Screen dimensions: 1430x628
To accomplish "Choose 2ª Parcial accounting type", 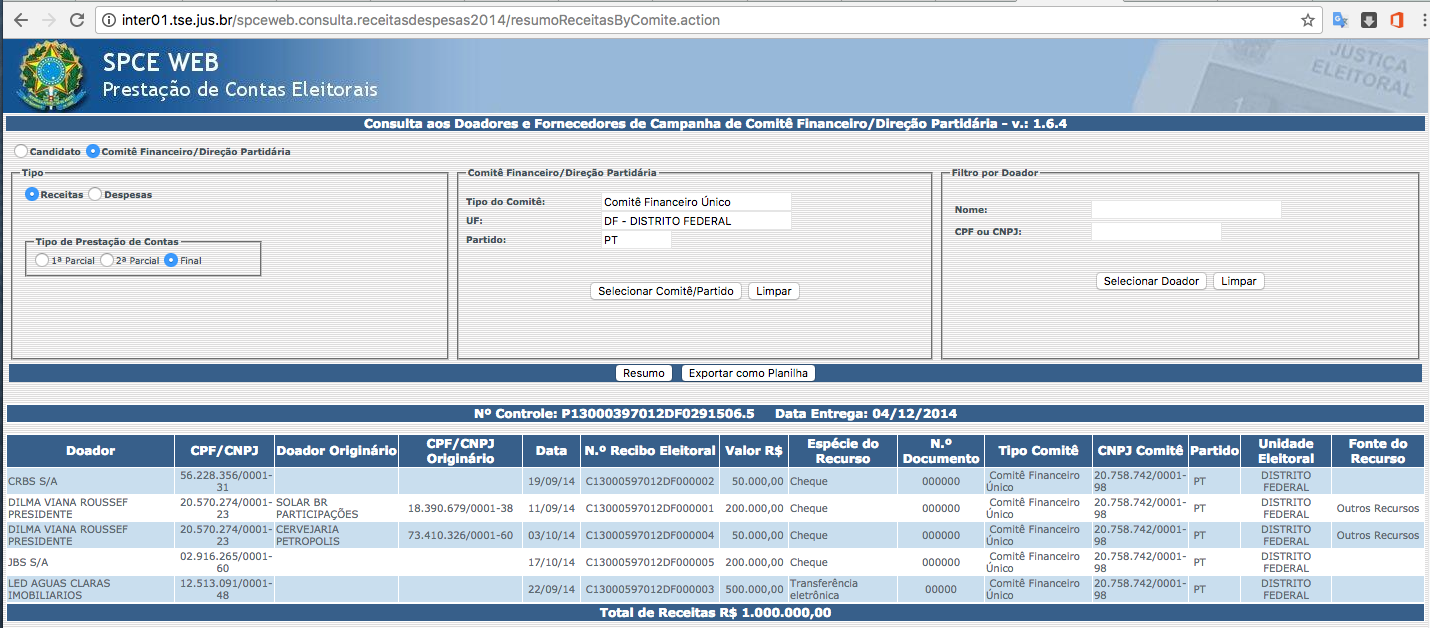I will click(x=107, y=260).
